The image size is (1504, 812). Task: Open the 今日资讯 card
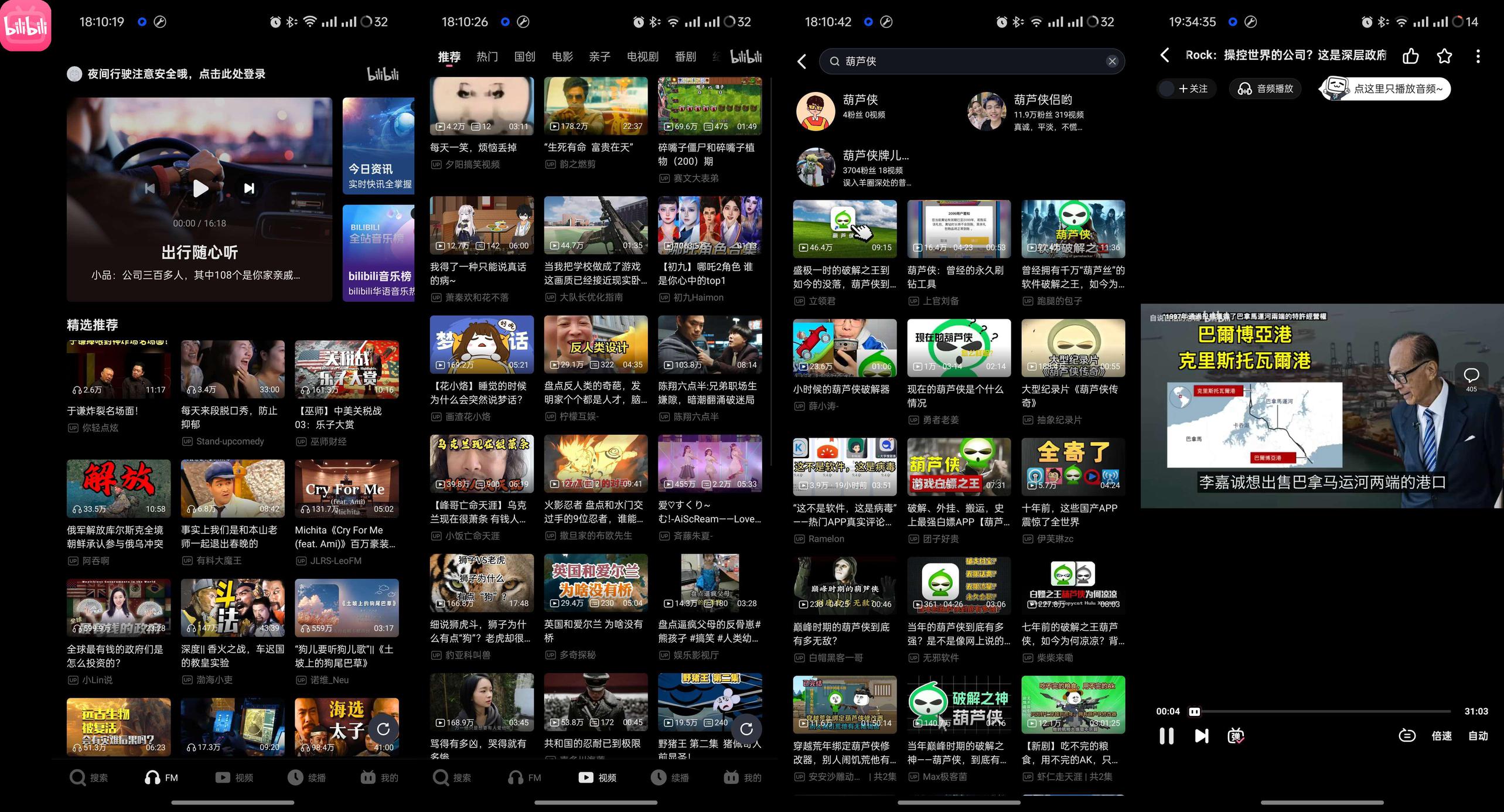click(378, 145)
